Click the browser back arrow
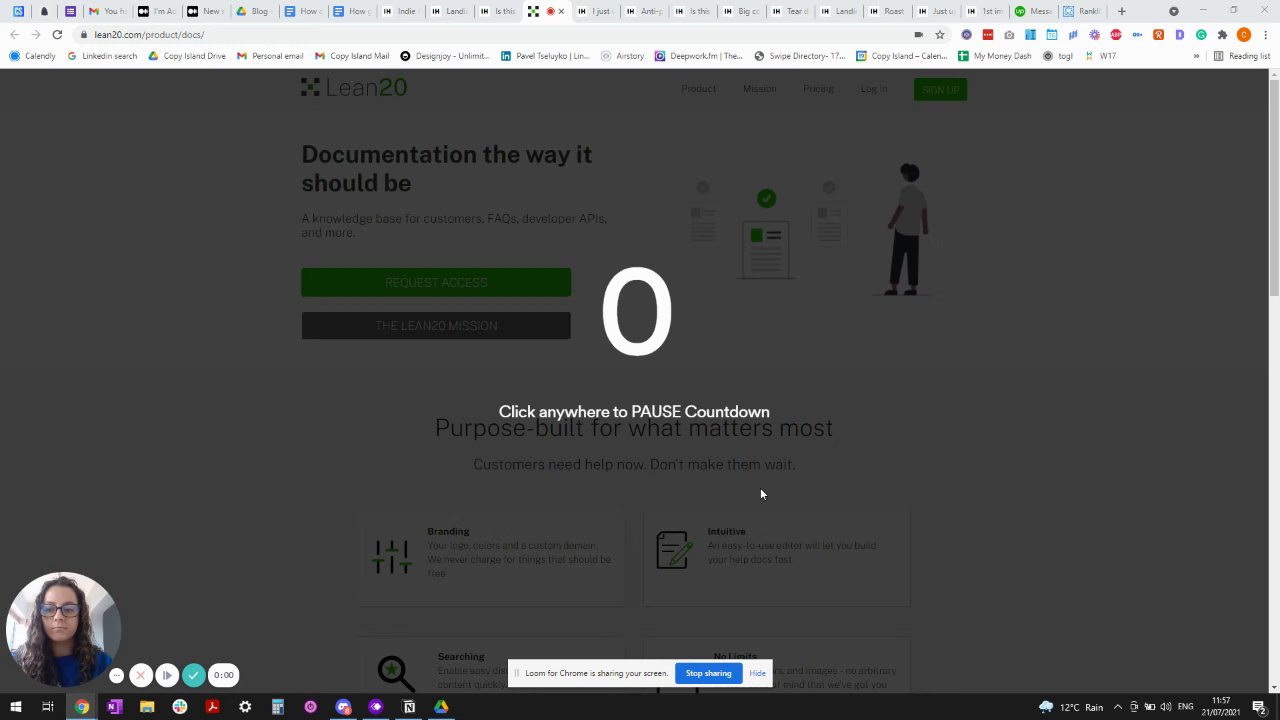 coord(14,35)
